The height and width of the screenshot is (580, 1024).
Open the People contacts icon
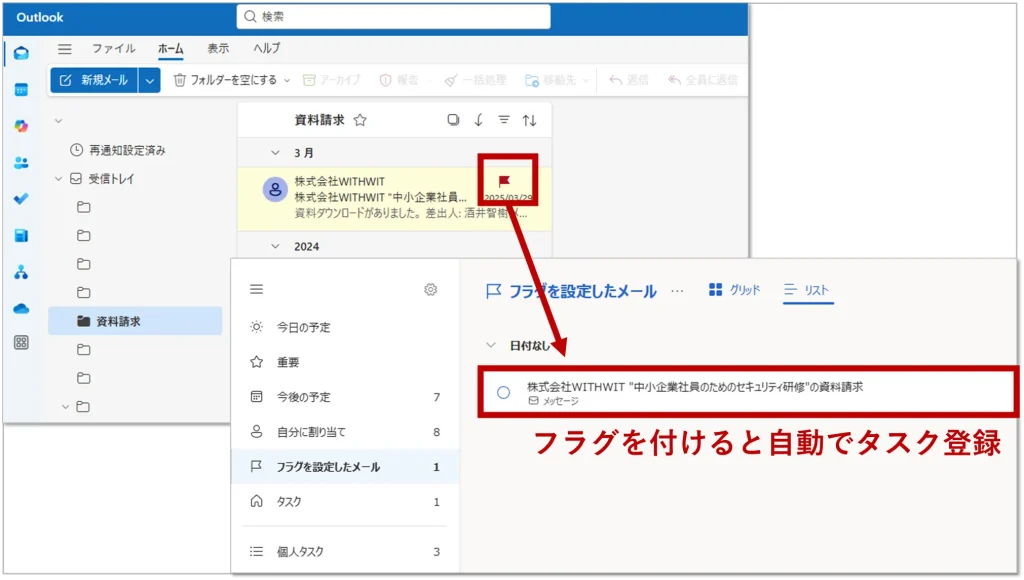[x=21, y=162]
